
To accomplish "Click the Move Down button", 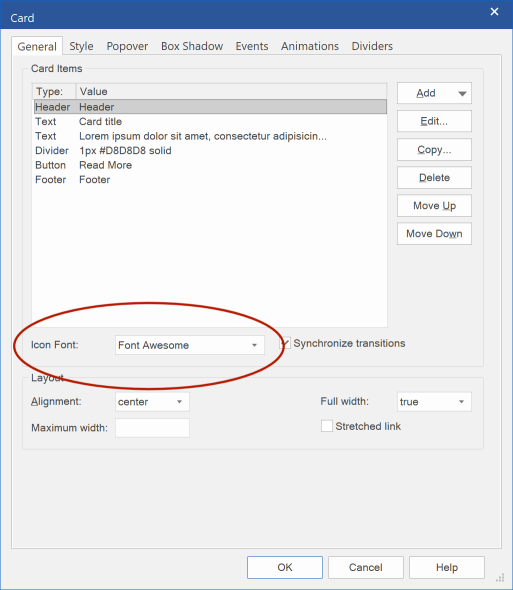I will click(x=434, y=234).
